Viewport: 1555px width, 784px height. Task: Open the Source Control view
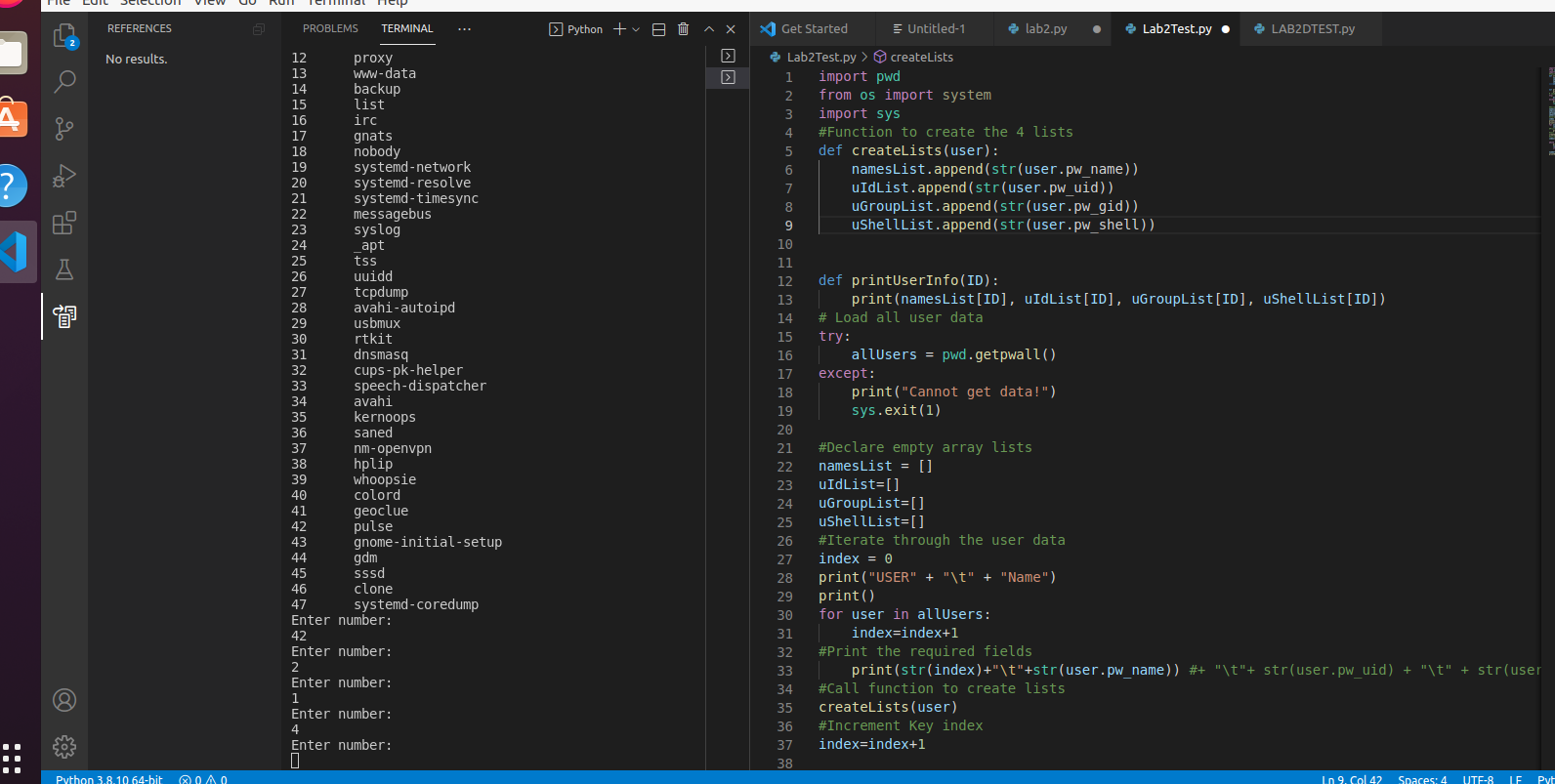pyautogui.click(x=64, y=129)
